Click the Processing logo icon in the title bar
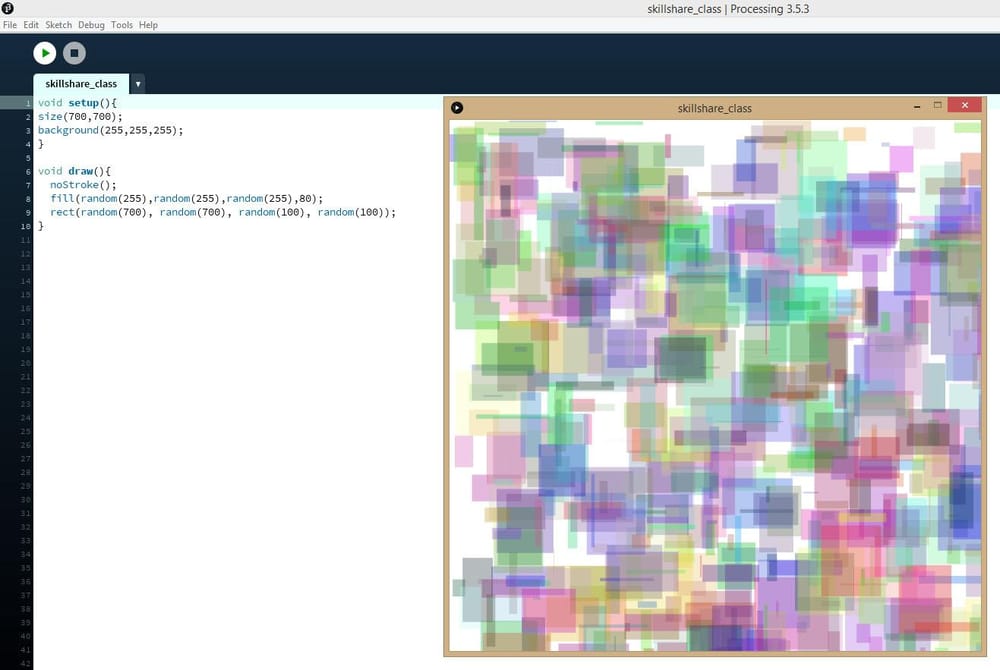This screenshot has width=1000, height=670. 8,8
